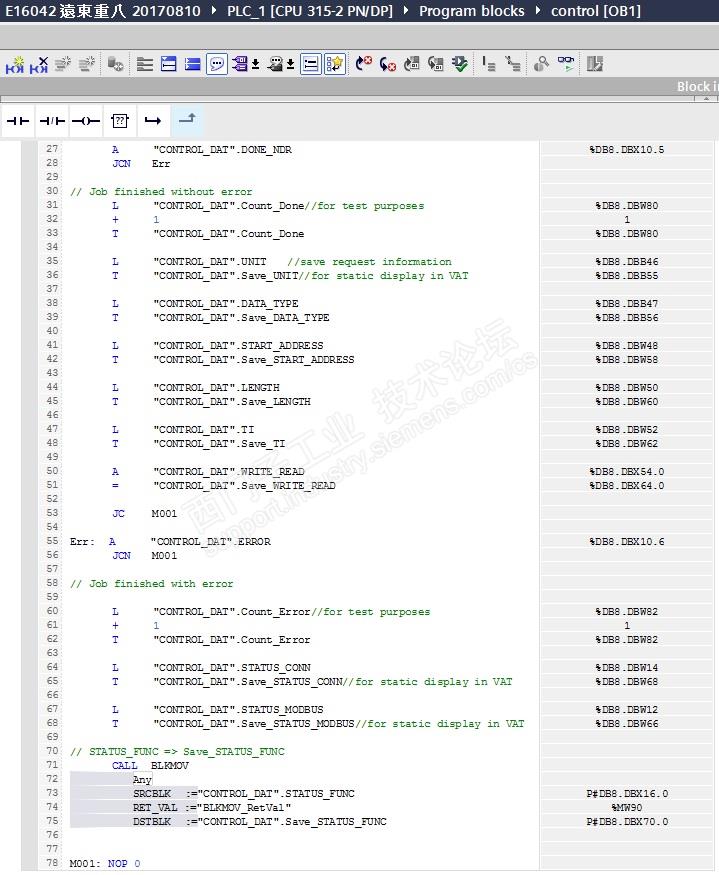The height and width of the screenshot is (875, 719).
Task: Click E16042 project name breadcrumb
Action: pyautogui.click(x=103, y=11)
